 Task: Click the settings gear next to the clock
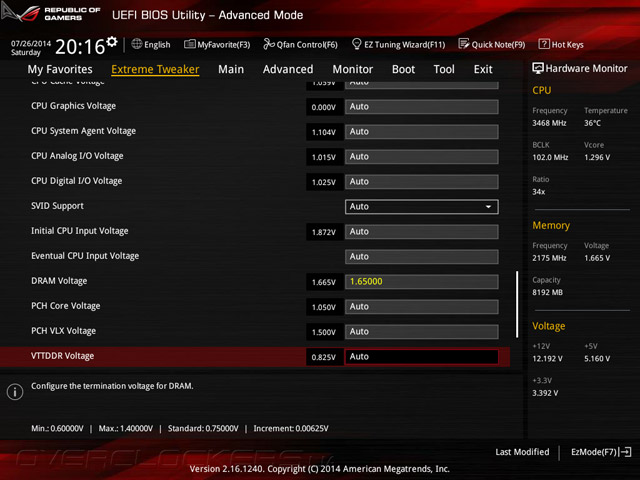point(111,42)
